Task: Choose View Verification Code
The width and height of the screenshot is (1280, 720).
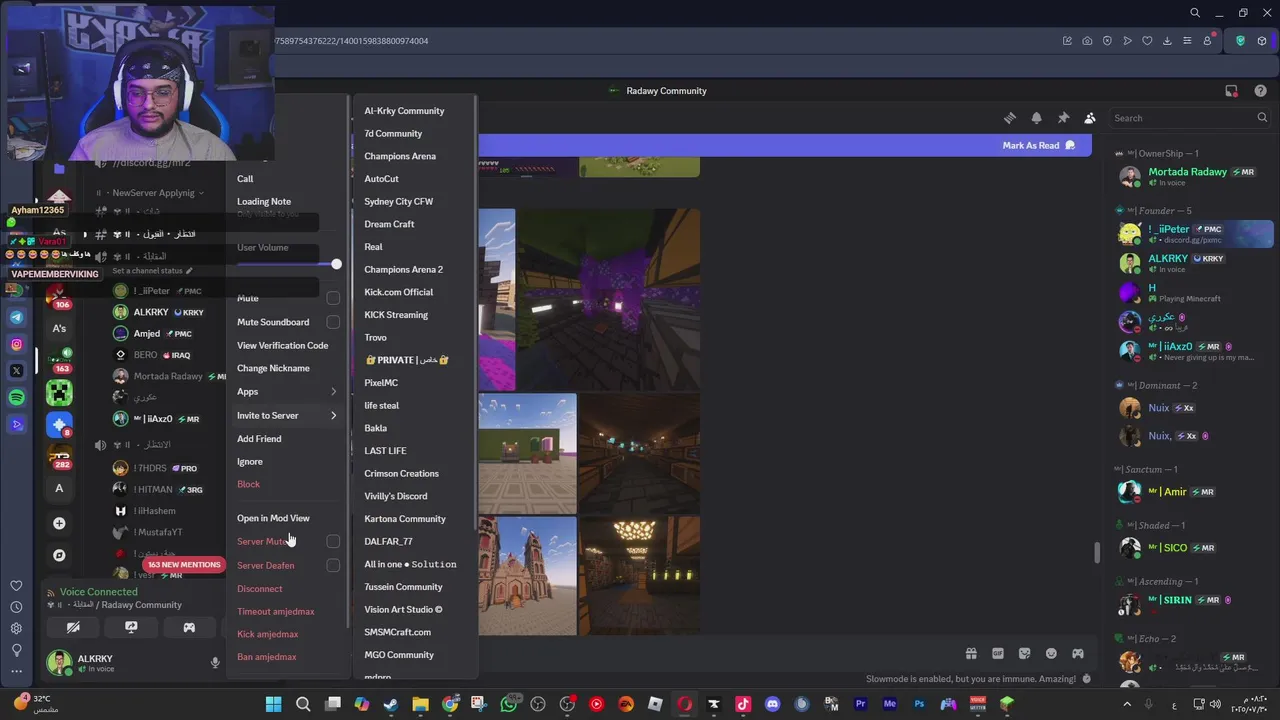Action: [x=282, y=346]
